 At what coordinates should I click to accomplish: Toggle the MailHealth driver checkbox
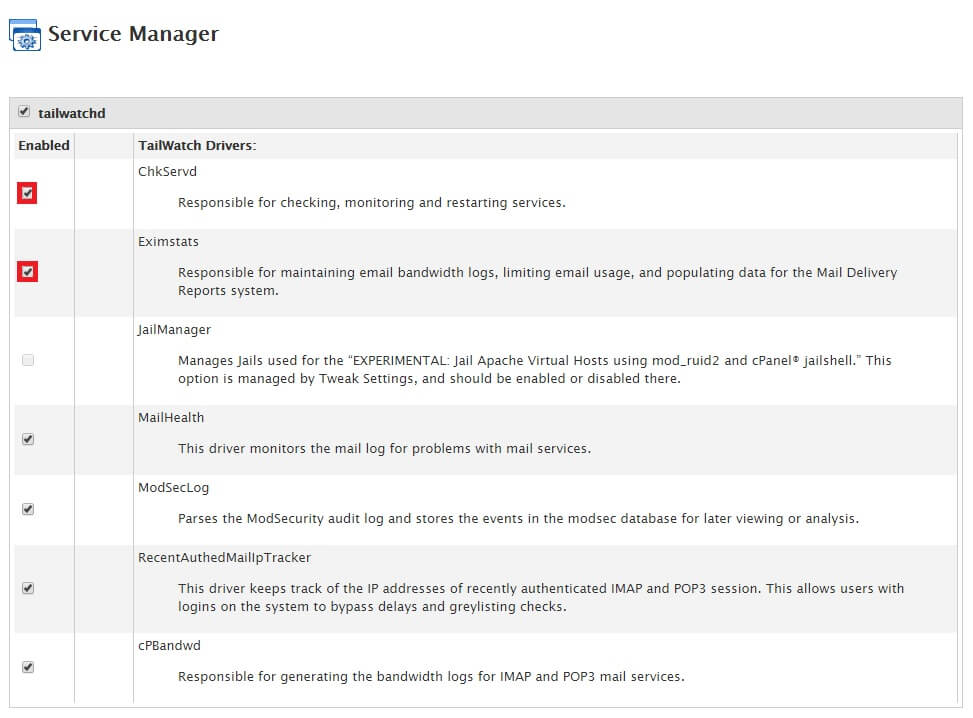[28, 439]
